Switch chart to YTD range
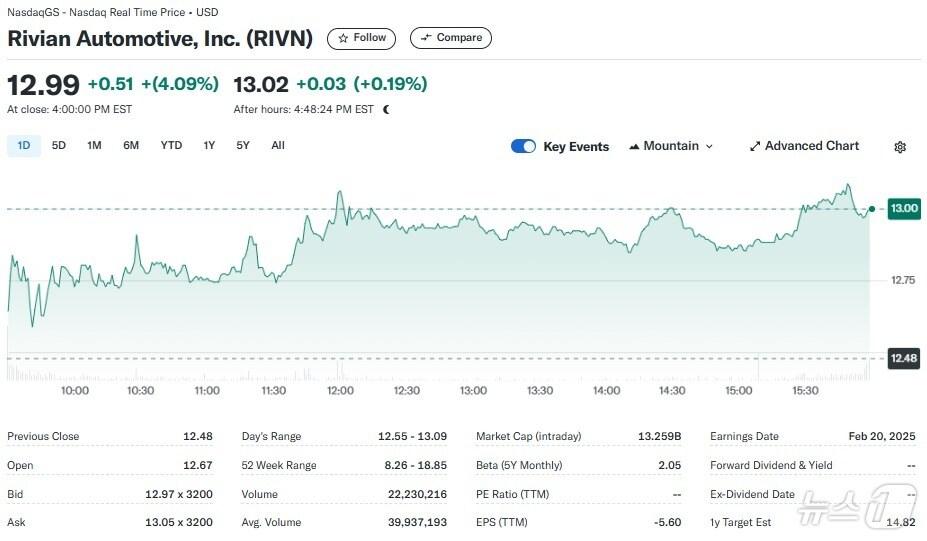This screenshot has width=927, height=541. click(x=171, y=146)
